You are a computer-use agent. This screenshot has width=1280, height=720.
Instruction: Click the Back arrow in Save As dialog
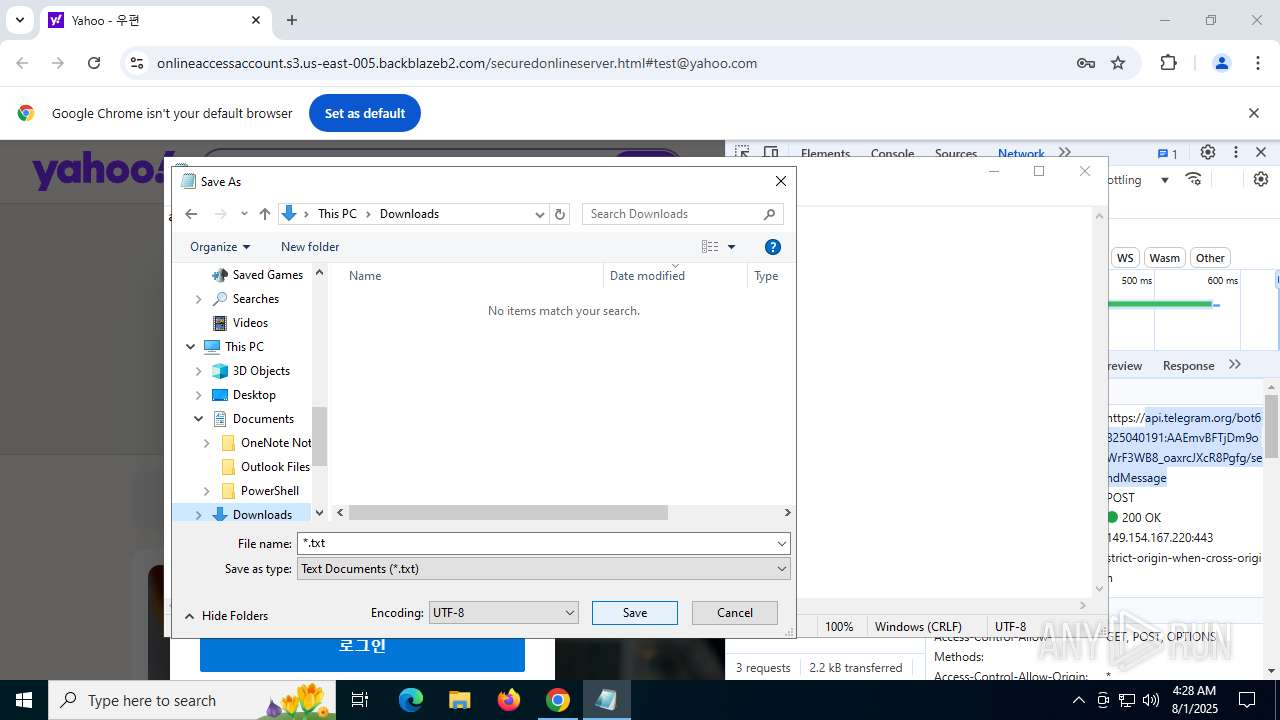point(191,214)
